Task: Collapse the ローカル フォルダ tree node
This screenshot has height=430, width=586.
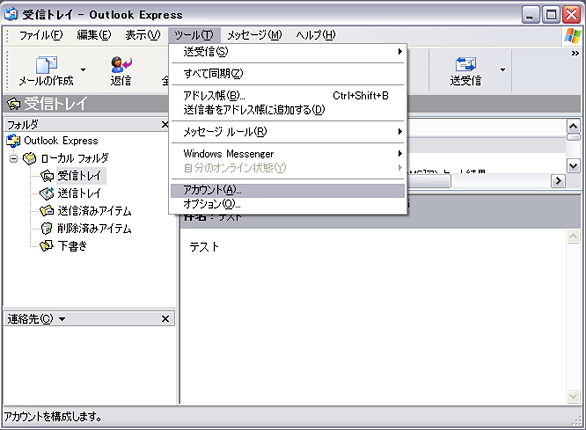Action: click(14, 159)
